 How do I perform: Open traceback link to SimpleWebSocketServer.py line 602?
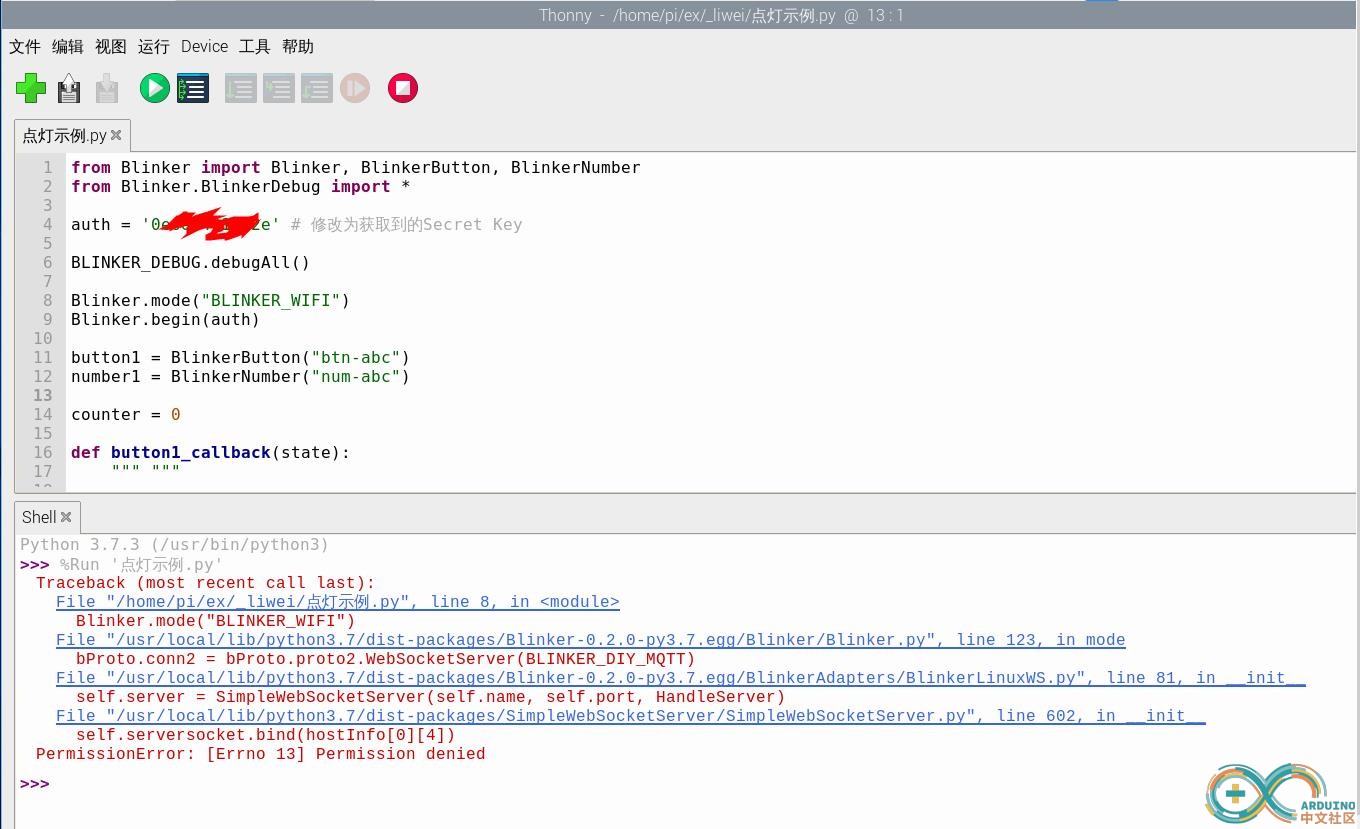point(630,716)
